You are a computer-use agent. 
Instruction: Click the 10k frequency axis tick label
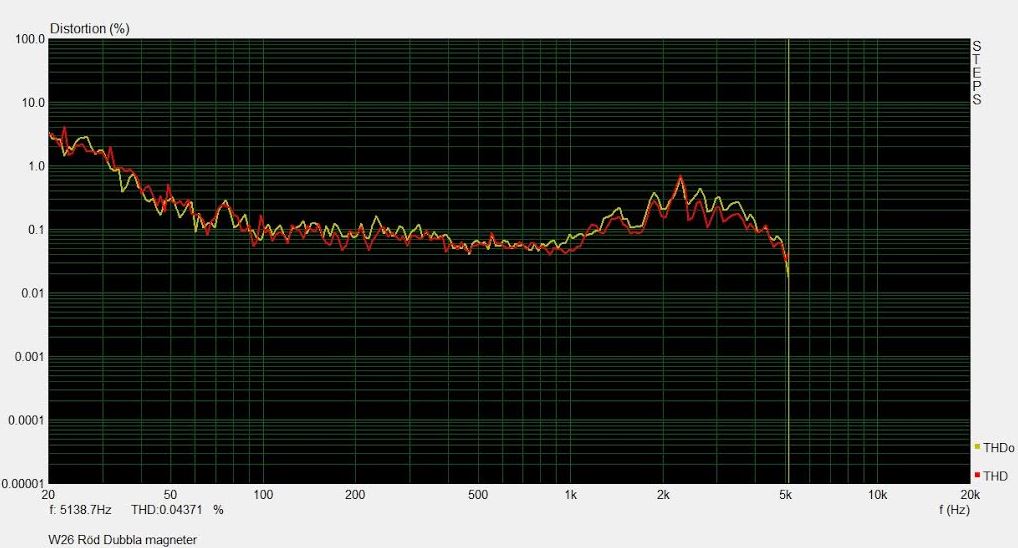point(877,495)
